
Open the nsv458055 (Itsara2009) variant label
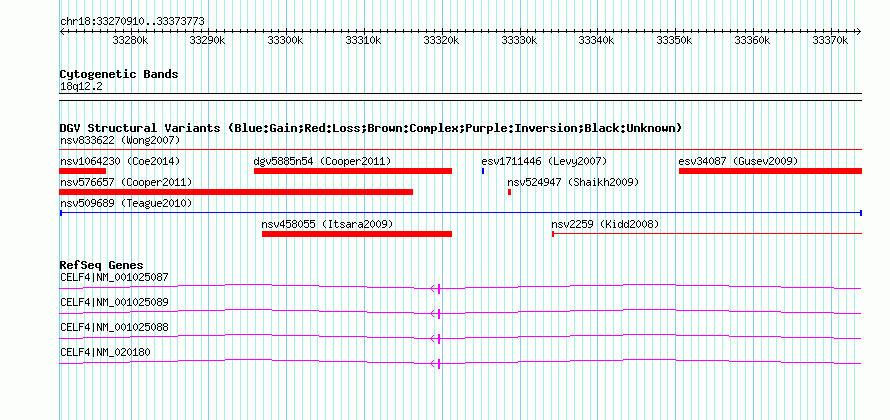tap(327, 224)
